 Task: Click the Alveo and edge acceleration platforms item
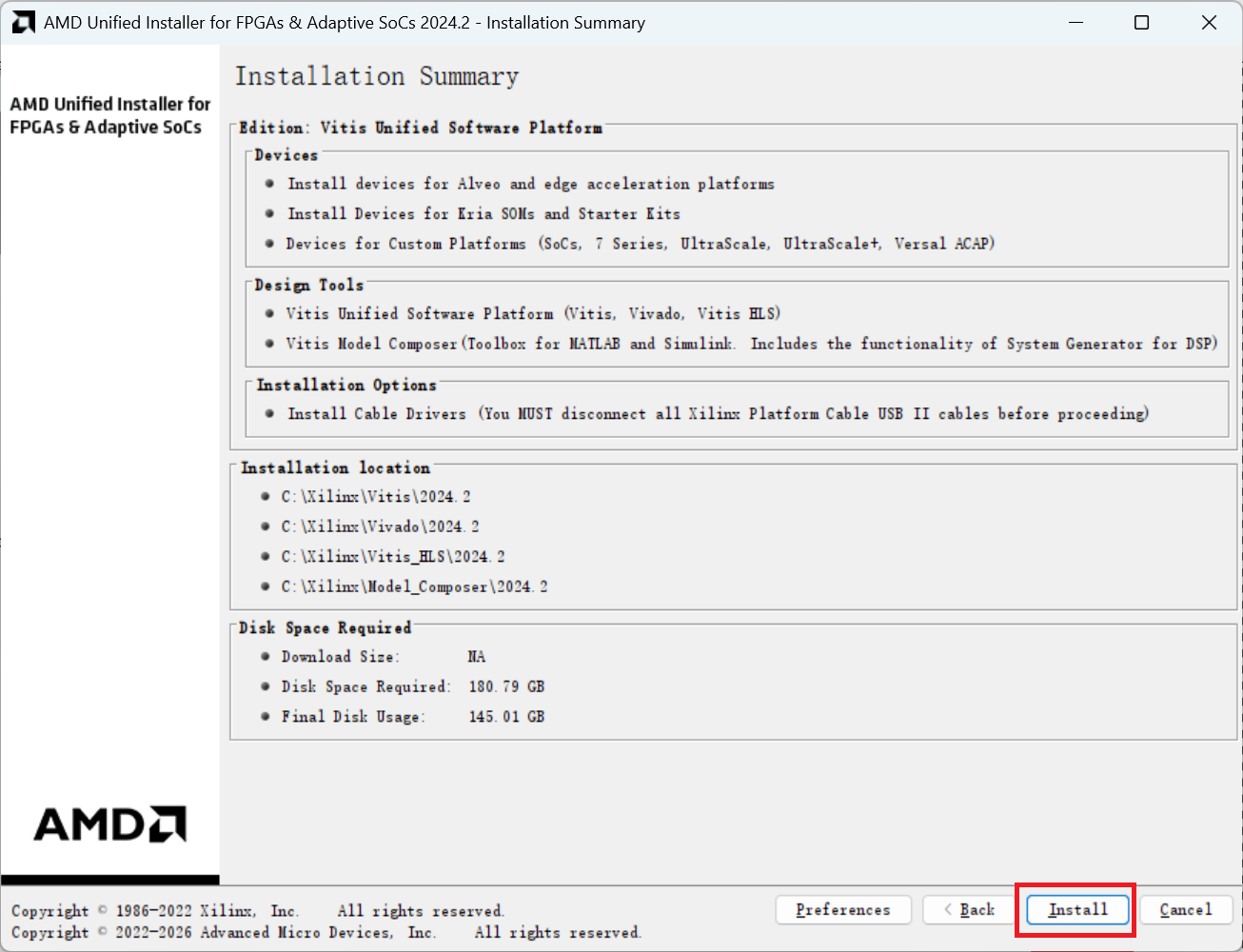click(531, 184)
